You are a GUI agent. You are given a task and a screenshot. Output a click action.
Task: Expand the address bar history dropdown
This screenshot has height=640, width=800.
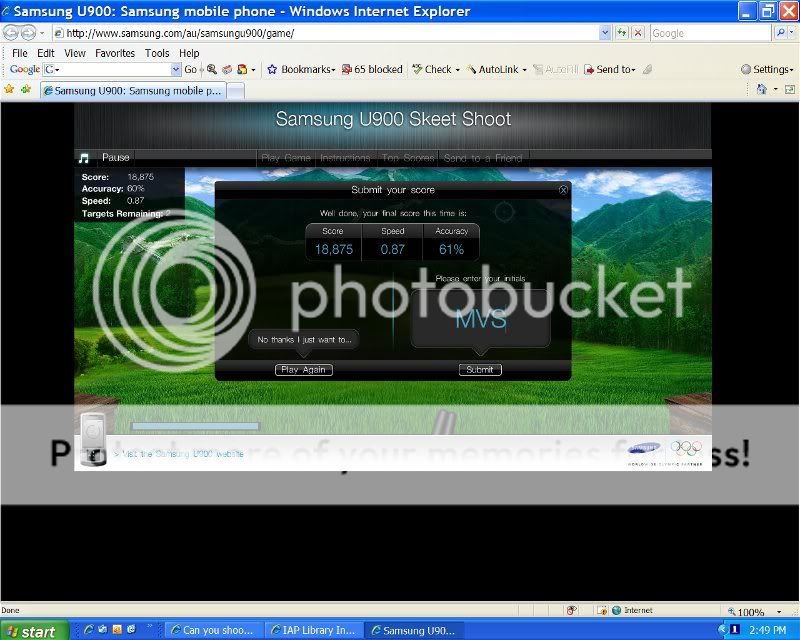pyautogui.click(x=605, y=33)
